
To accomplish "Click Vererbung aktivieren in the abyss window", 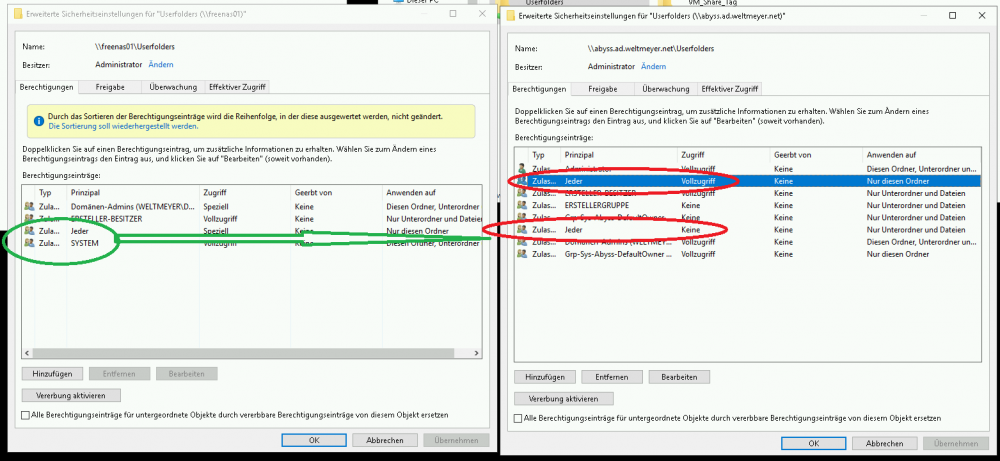I will click(564, 399).
